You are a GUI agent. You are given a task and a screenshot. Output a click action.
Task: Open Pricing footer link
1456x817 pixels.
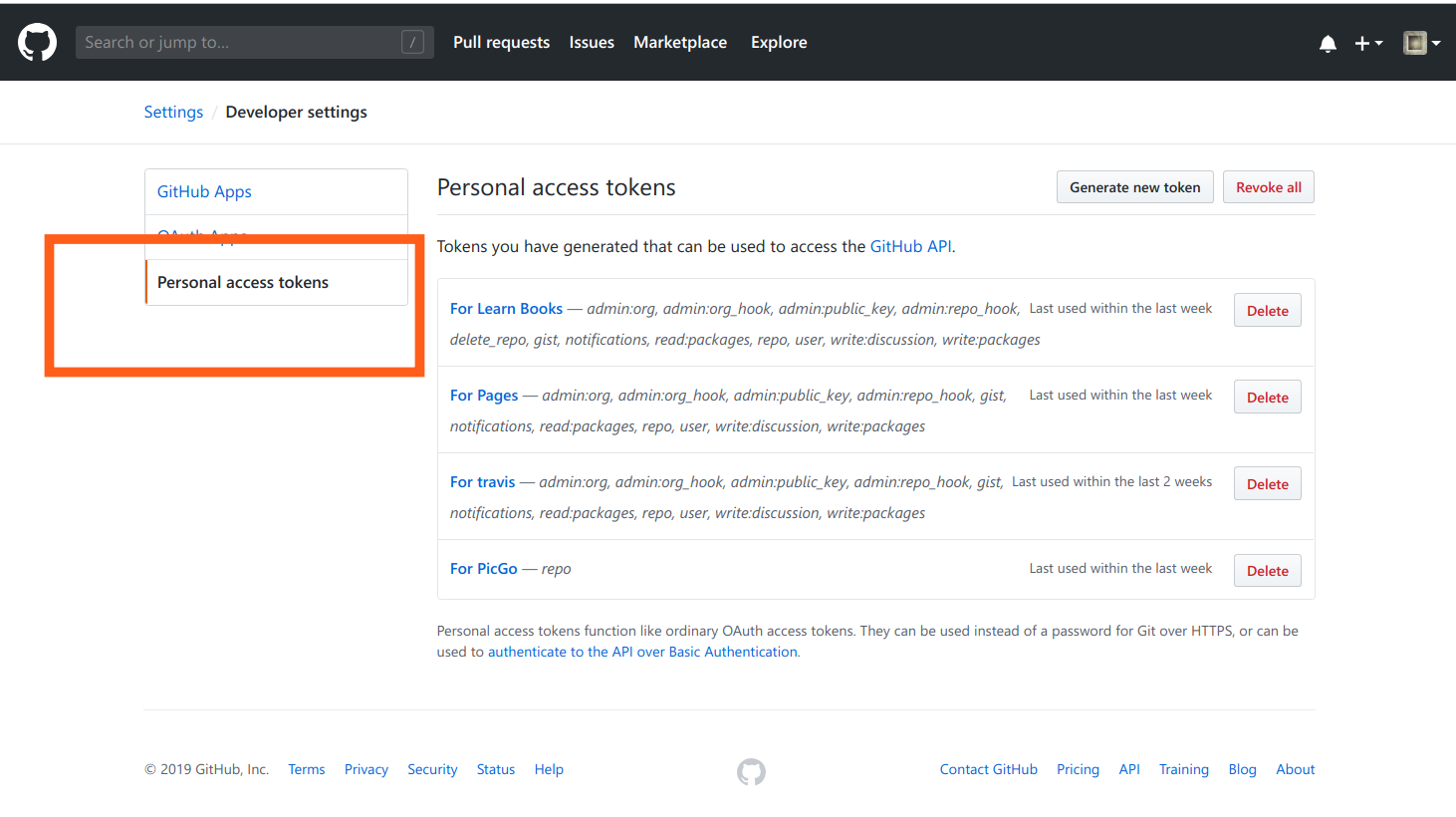click(1078, 769)
